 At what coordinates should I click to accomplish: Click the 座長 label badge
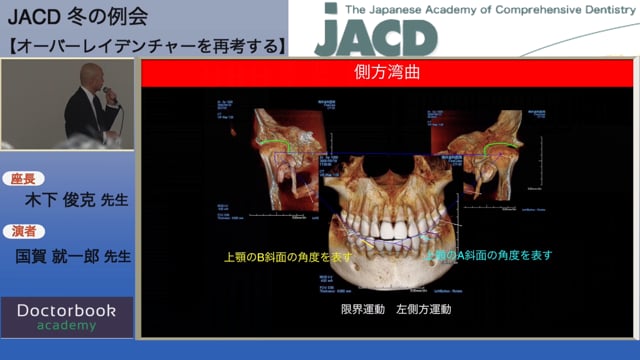[23, 179]
